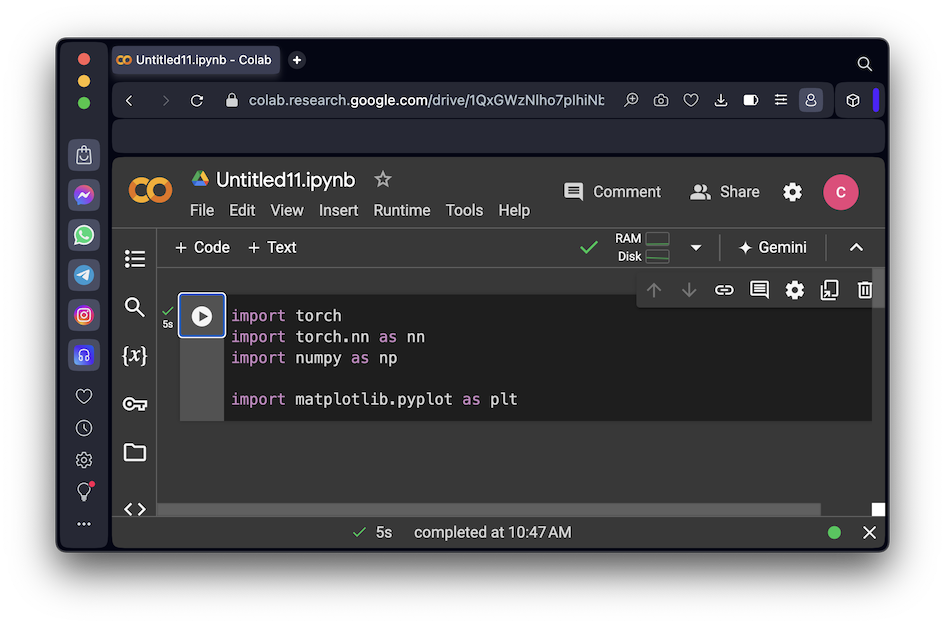Open the Table of contents panel
Image resolution: width=945 pixels, height=626 pixels.
135,259
